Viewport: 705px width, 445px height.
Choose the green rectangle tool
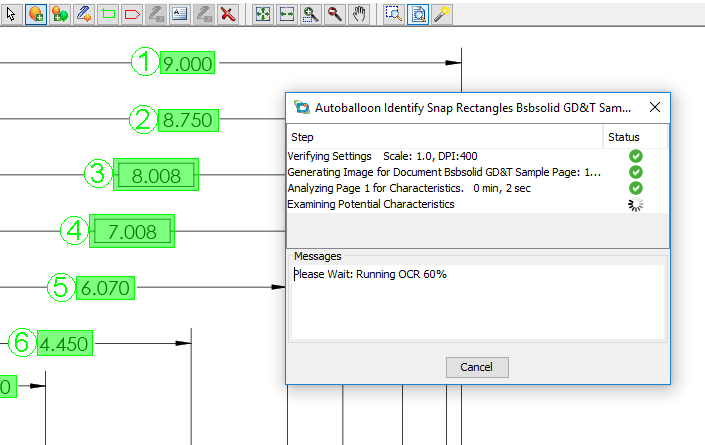[108, 14]
